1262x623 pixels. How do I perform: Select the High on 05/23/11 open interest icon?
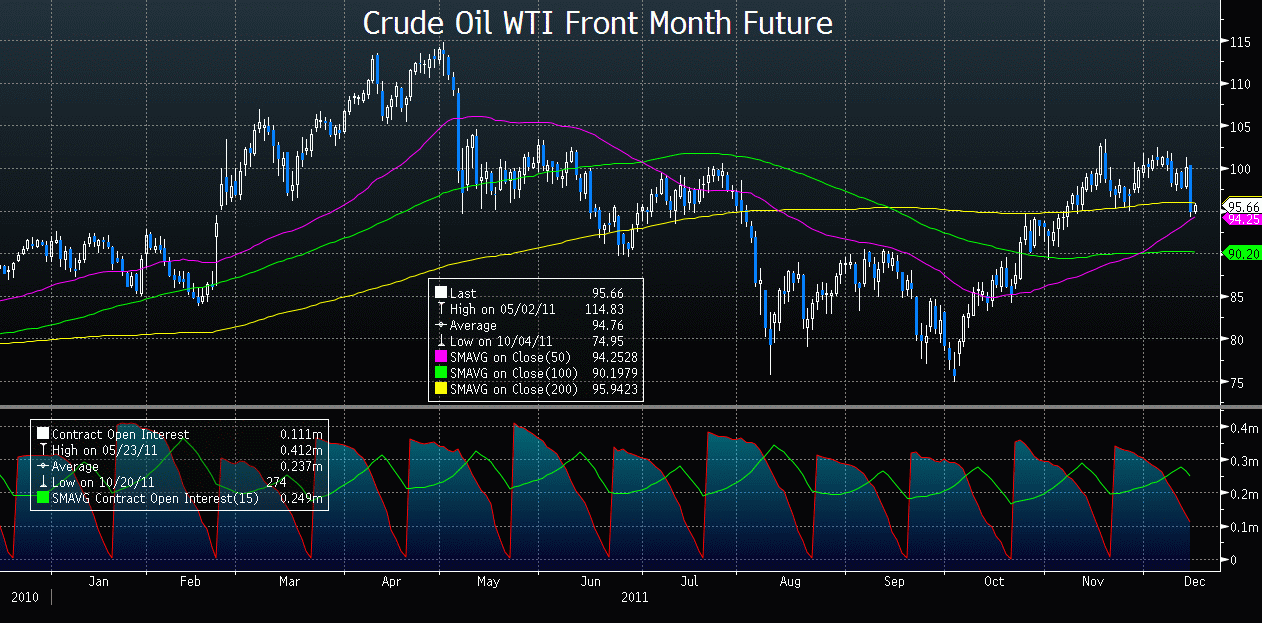pyautogui.click(x=43, y=450)
